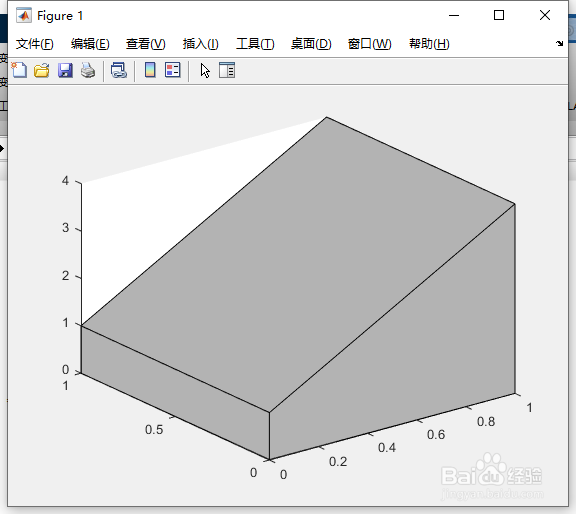
Task: Open the 工具(T) menu
Action: [255, 44]
